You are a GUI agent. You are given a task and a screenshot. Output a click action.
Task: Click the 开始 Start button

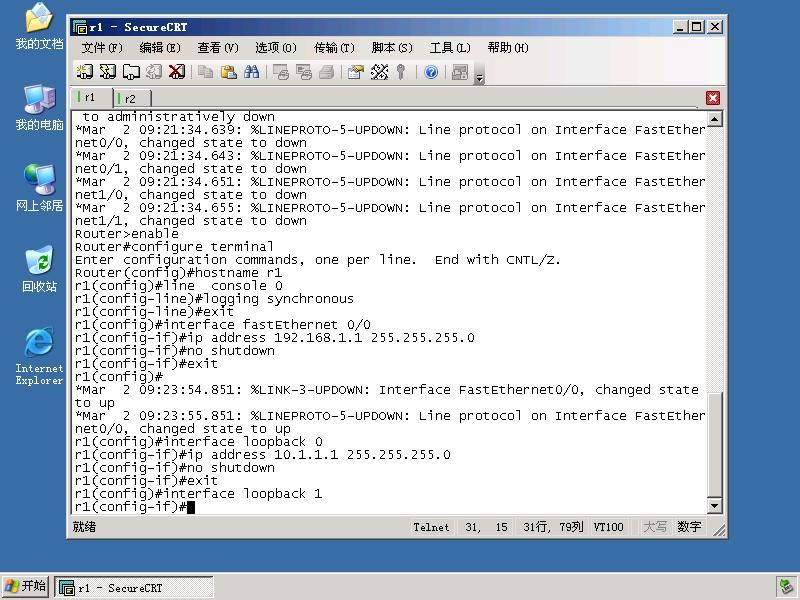coord(25,587)
